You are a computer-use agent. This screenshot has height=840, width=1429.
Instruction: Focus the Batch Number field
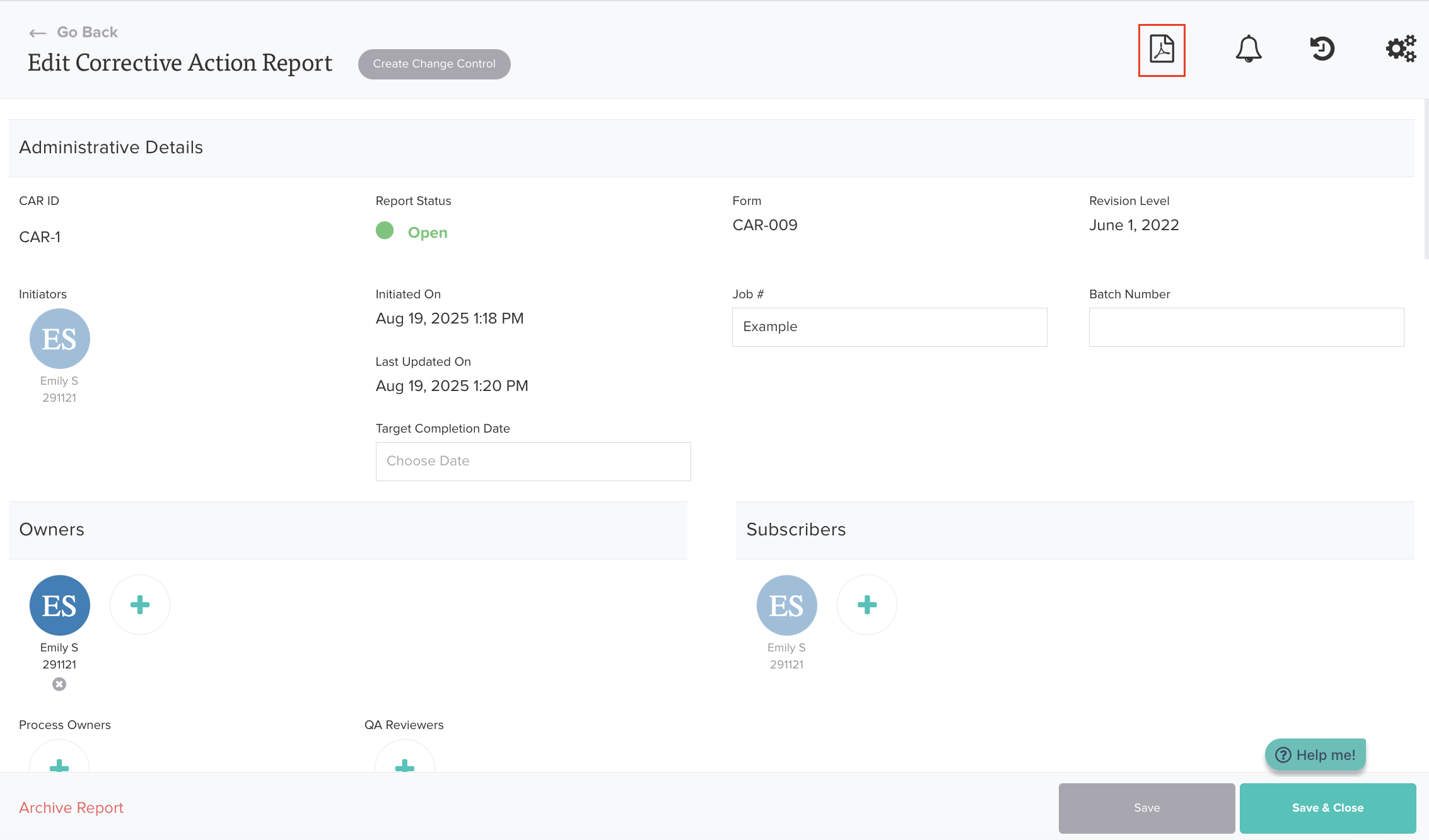point(1246,327)
